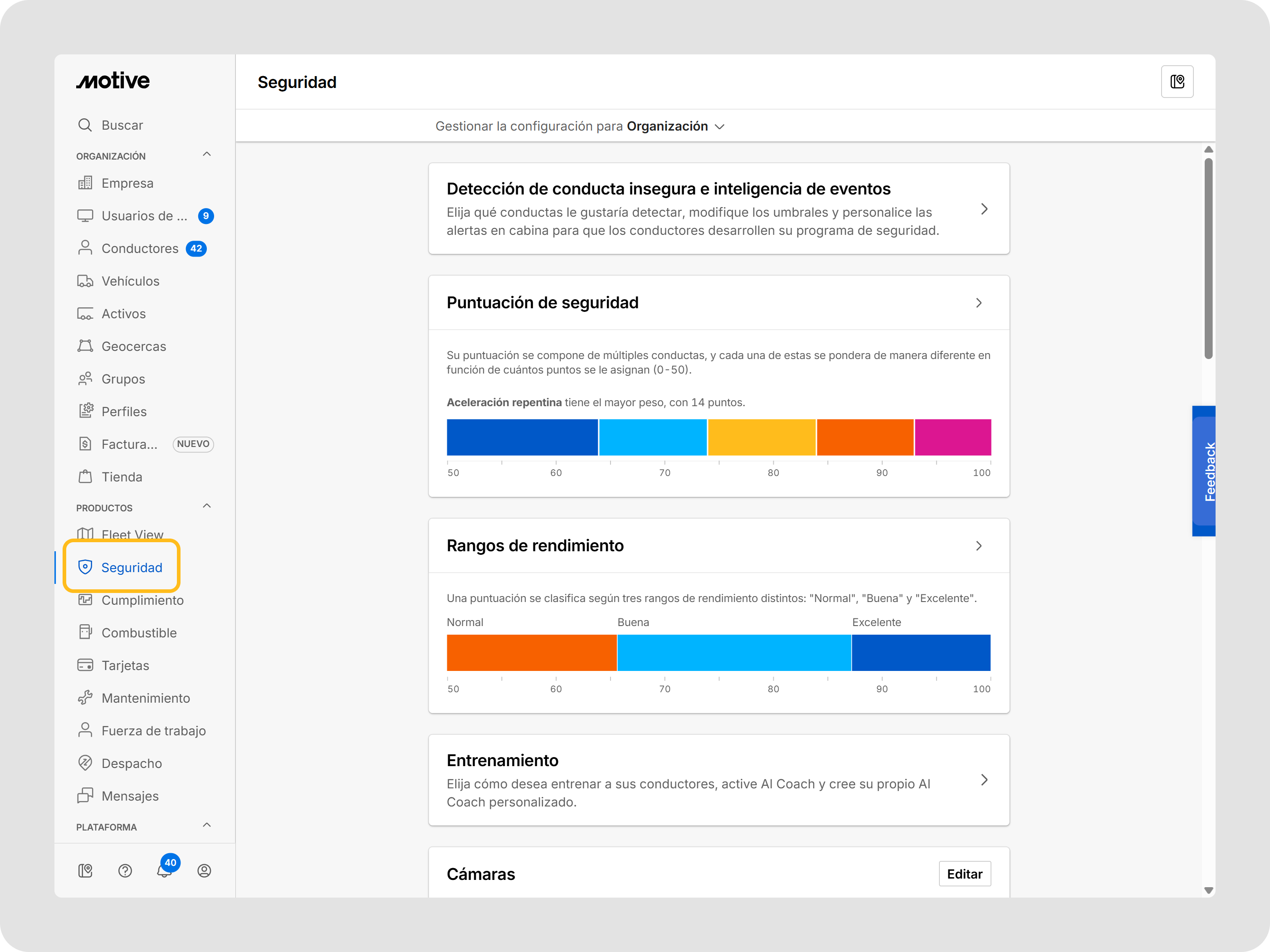The image size is (1270, 952).
Task: Click the Editar button for Cámaras
Action: pos(965,874)
